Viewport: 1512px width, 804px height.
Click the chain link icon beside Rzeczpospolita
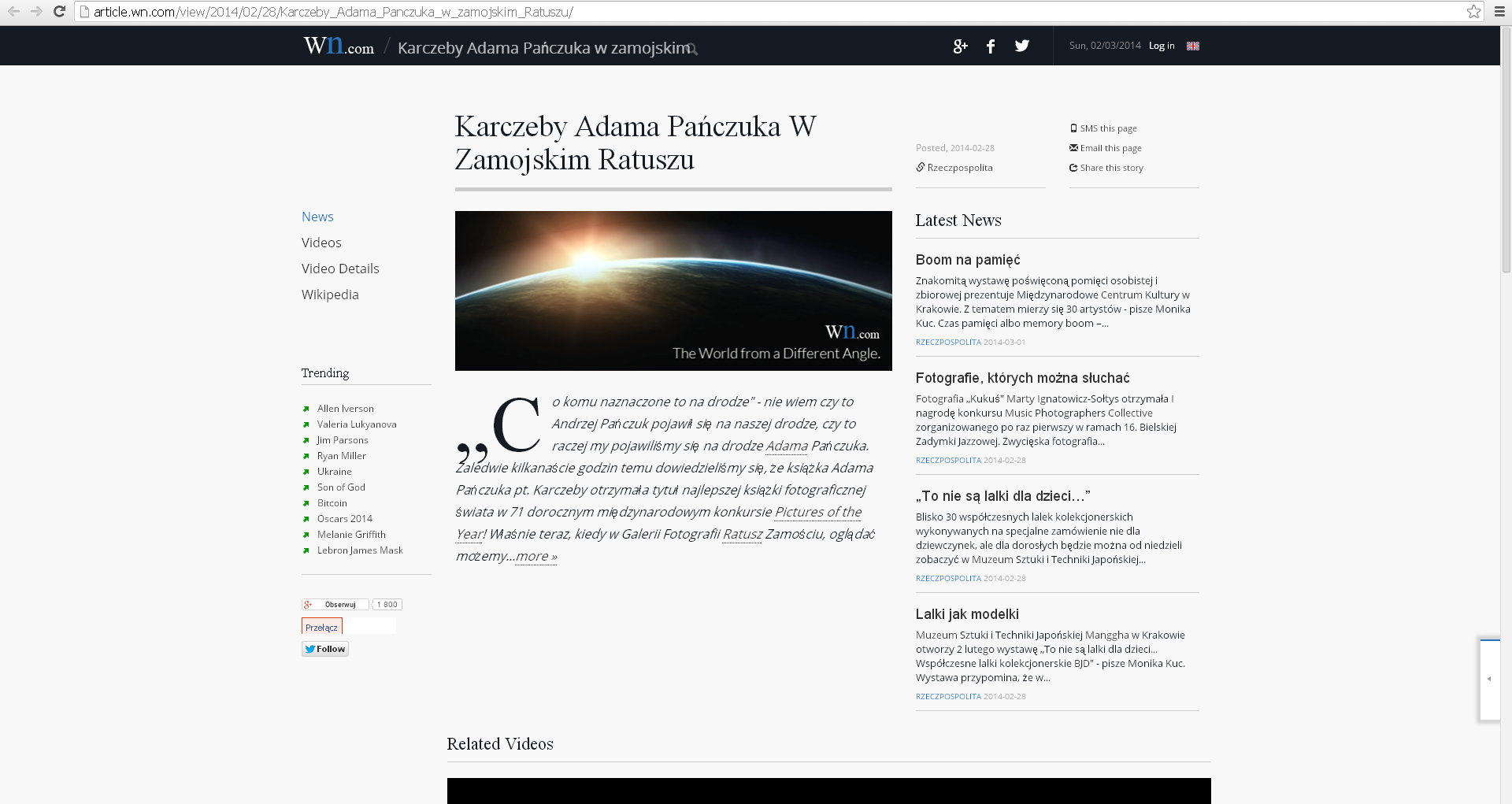click(920, 167)
